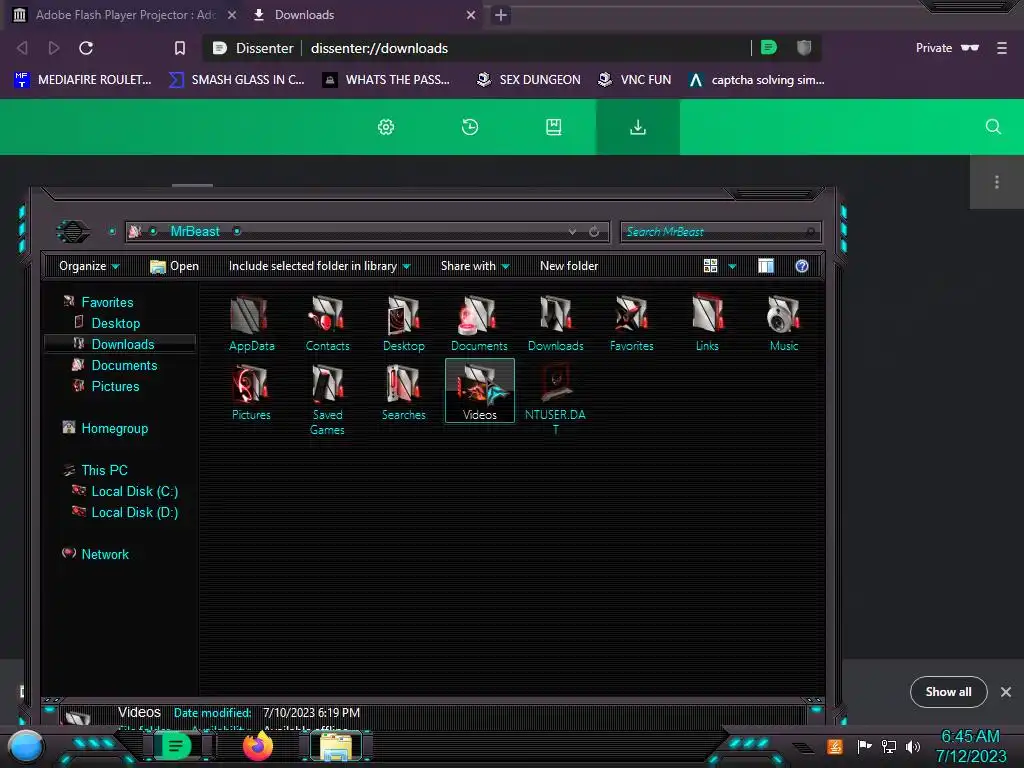Select the Documents folder in file list

[479, 323]
